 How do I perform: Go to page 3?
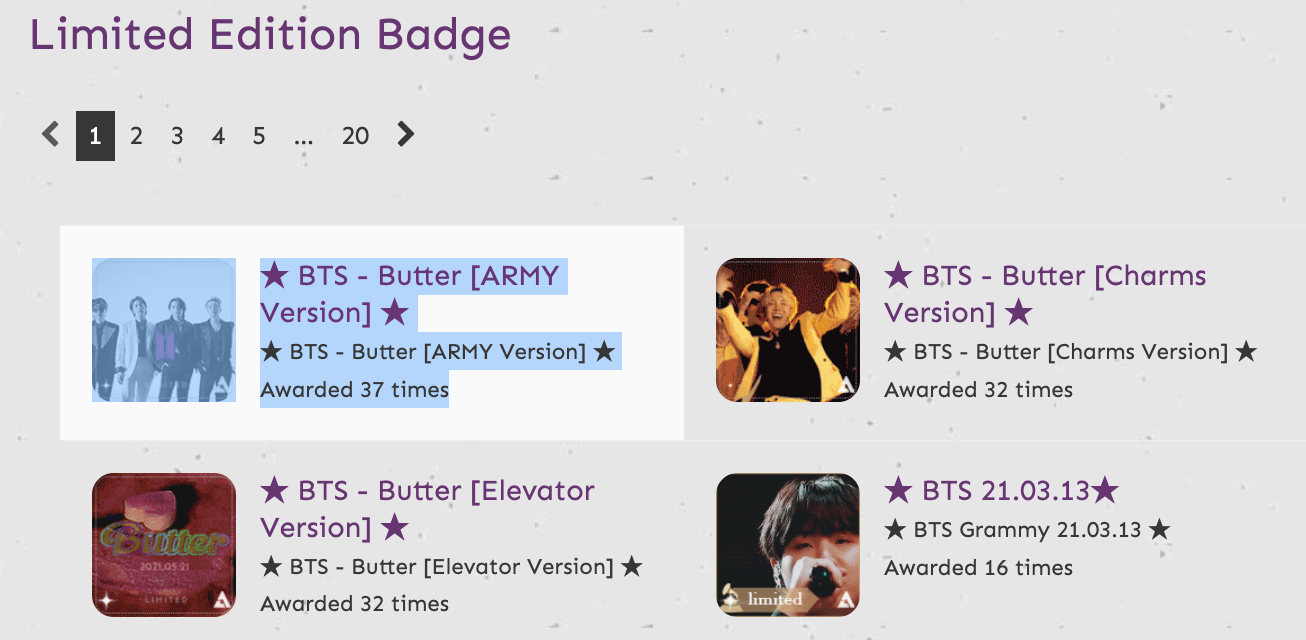point(177,136)
